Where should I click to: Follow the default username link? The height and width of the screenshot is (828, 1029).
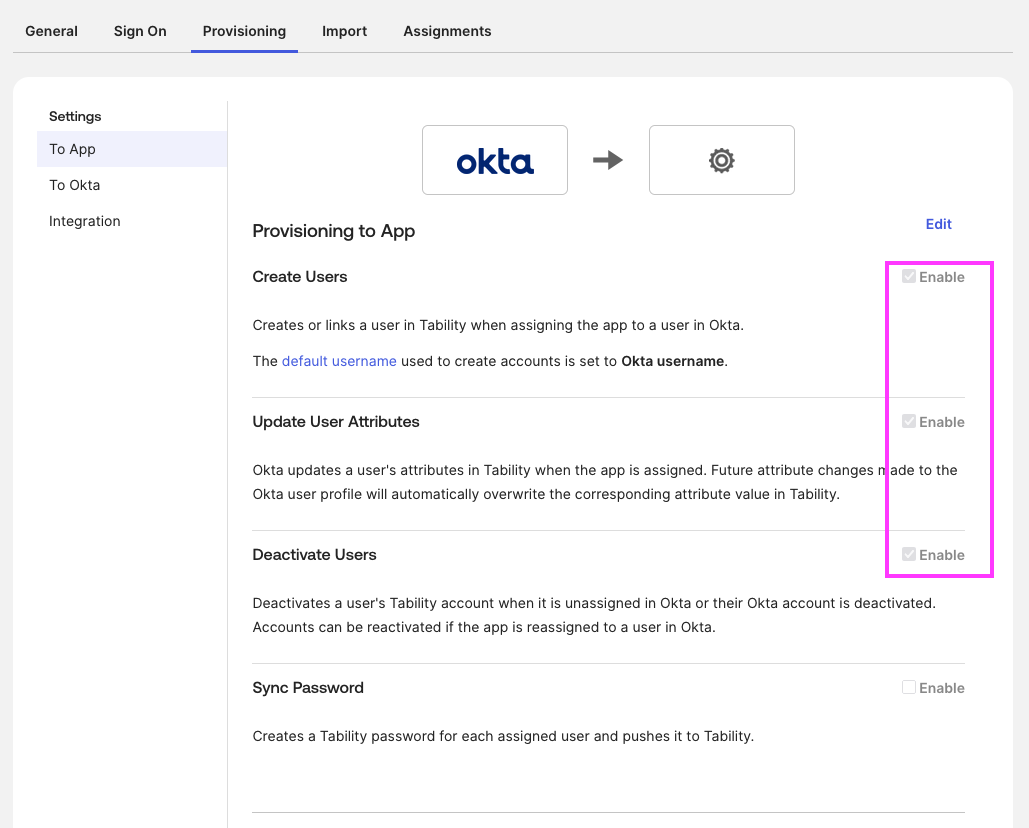(339, 361)
